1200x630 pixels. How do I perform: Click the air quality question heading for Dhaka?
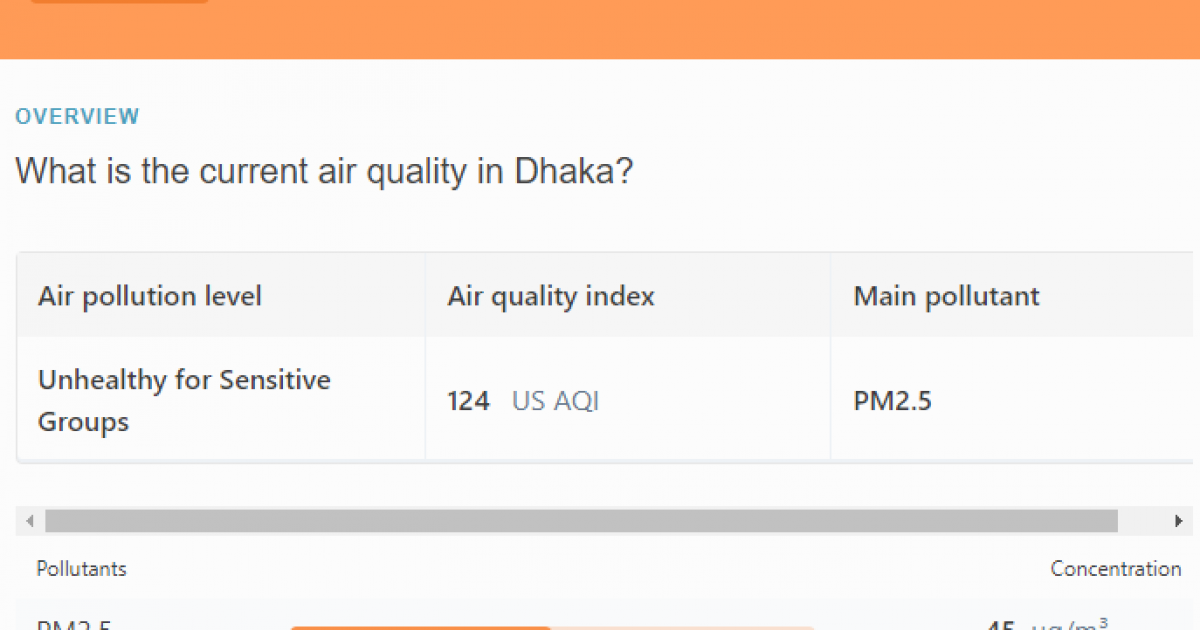coord(324,170)
